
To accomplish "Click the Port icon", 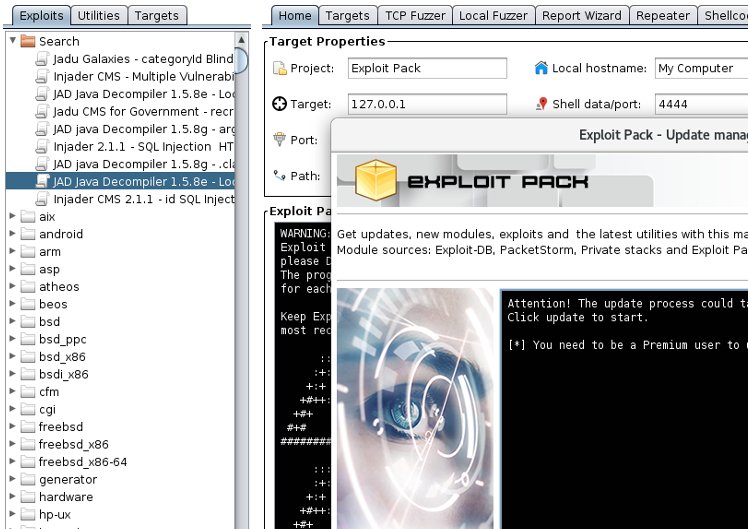I will (x=280, y=139).
